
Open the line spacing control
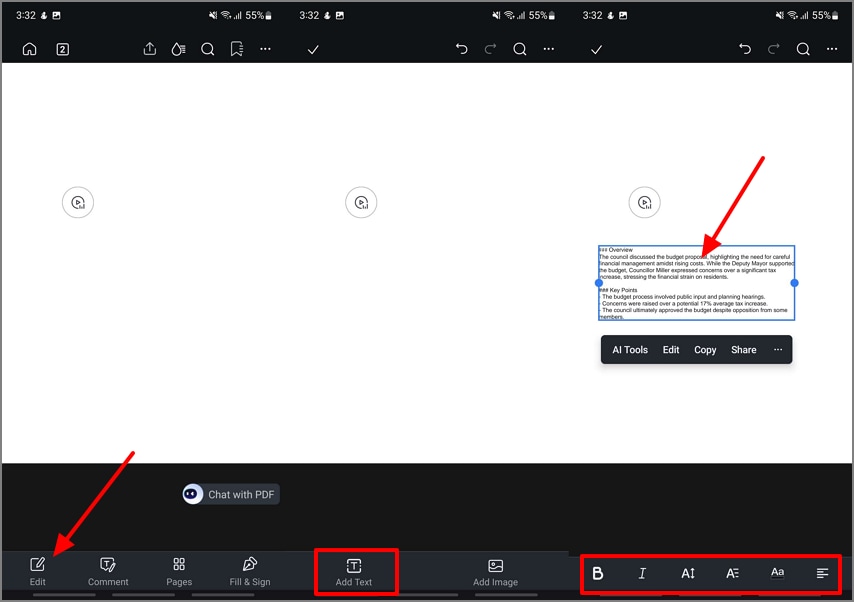733,573
